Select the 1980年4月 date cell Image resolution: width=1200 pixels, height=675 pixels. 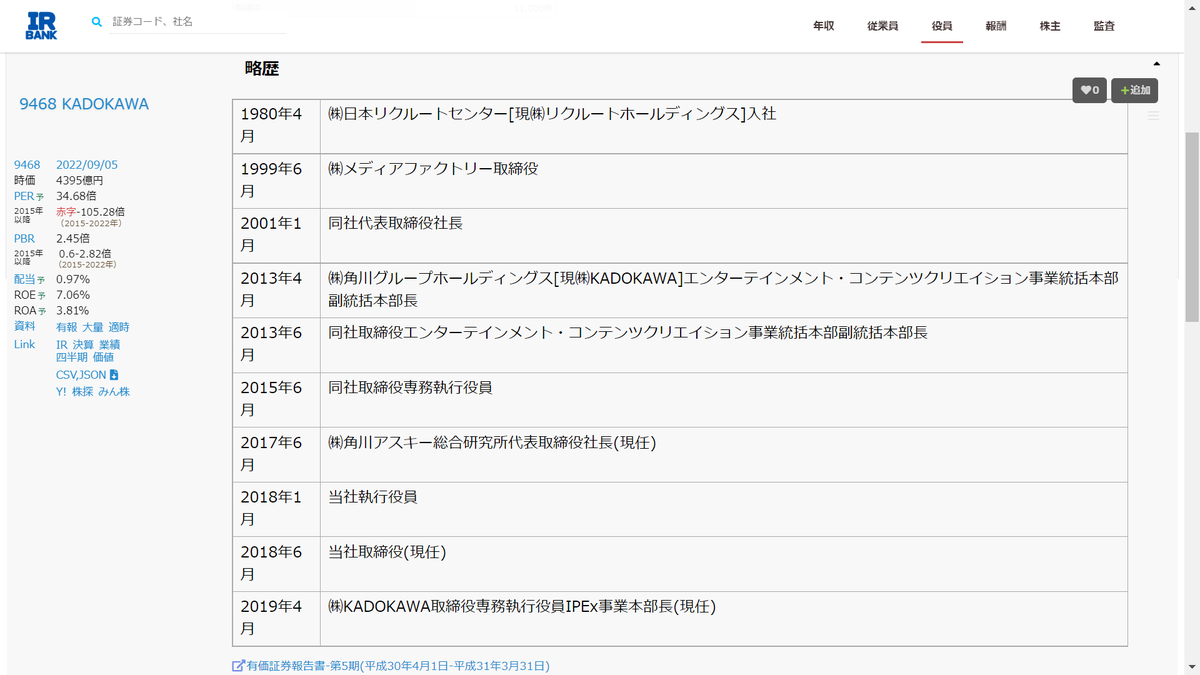276,126
